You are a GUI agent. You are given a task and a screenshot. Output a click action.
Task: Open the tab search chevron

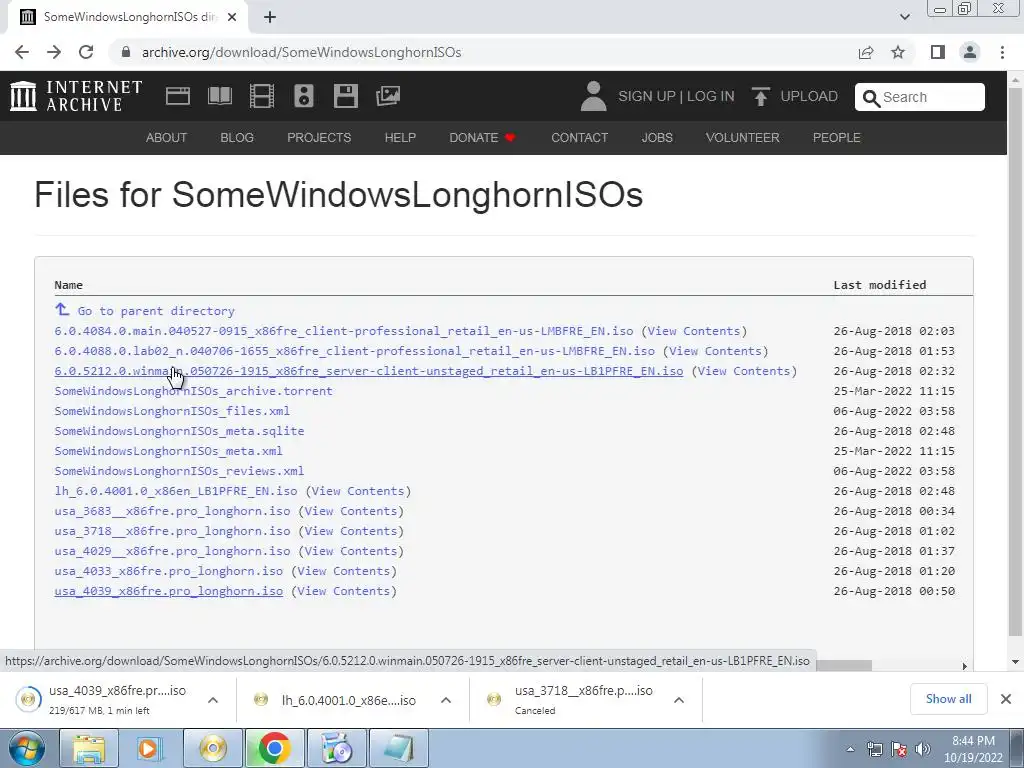click(x=904, y=17)
